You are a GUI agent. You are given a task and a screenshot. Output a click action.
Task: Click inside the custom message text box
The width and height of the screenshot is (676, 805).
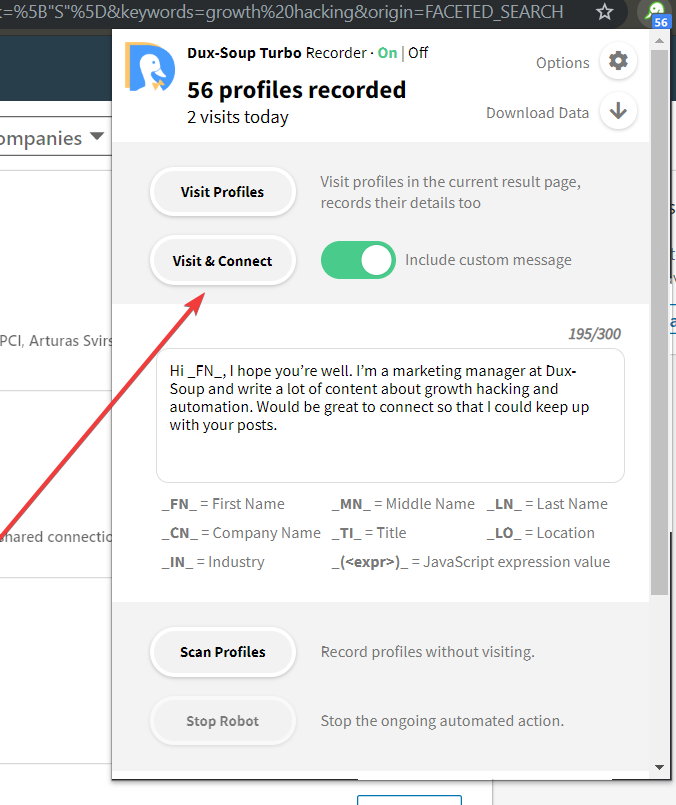[x=390, y=415]
